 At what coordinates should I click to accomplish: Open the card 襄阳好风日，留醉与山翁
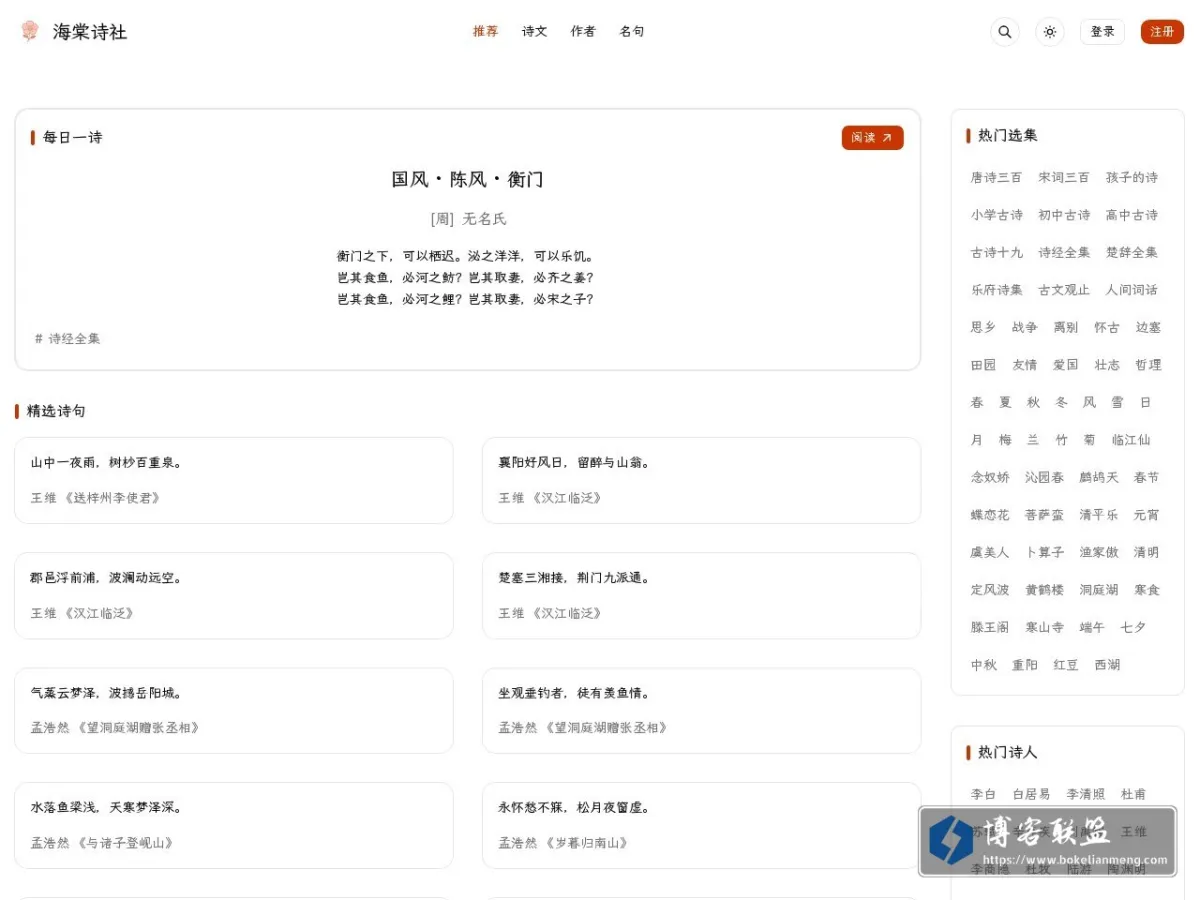click(701, 480)
